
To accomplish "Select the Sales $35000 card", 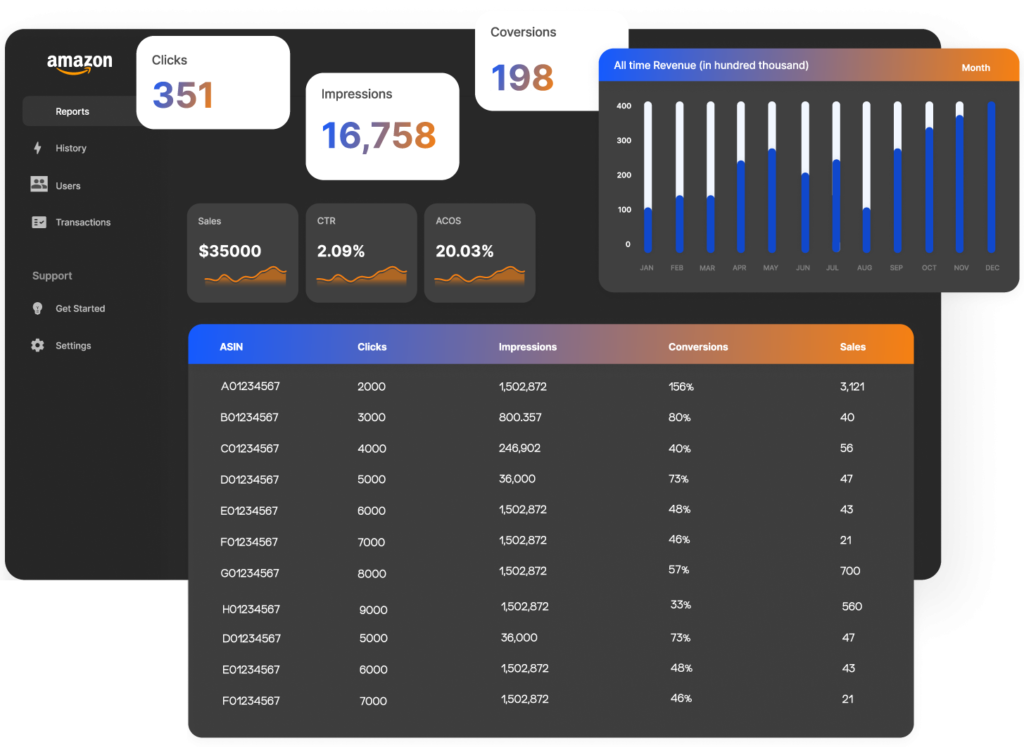I will [242, 252].
